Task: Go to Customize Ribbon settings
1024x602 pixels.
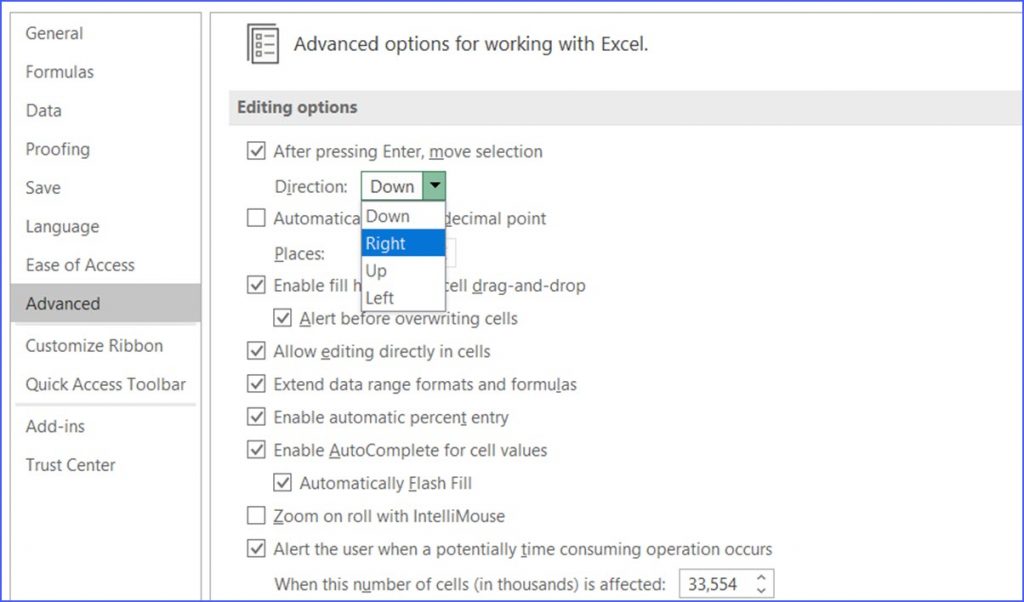Action: pos(94,346)
